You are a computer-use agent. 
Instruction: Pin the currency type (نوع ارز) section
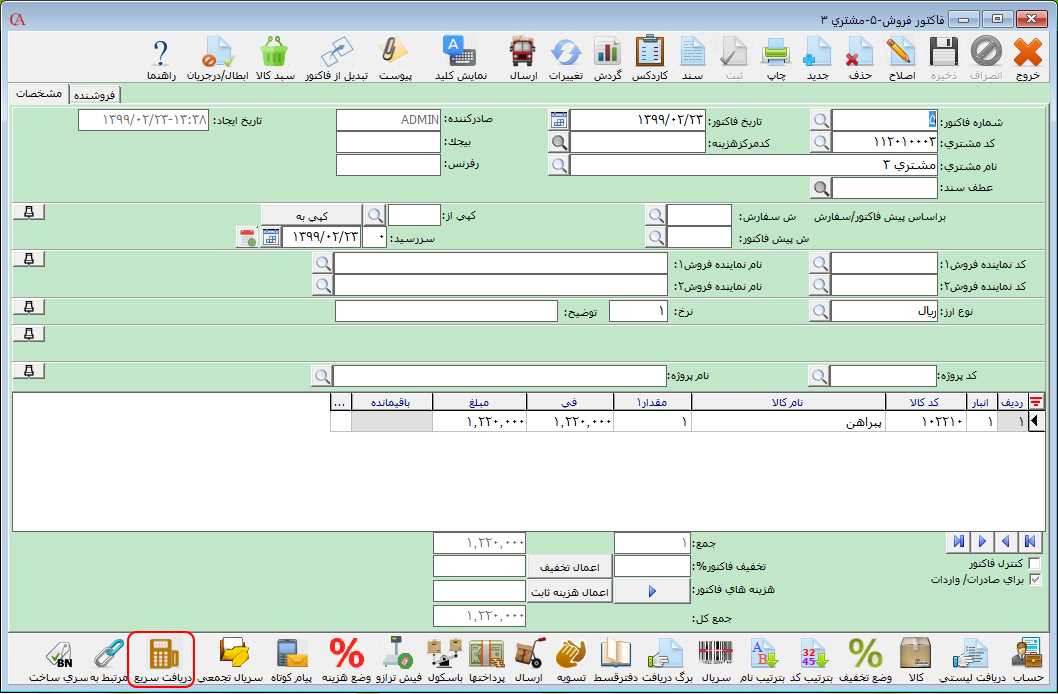(28, 306)
